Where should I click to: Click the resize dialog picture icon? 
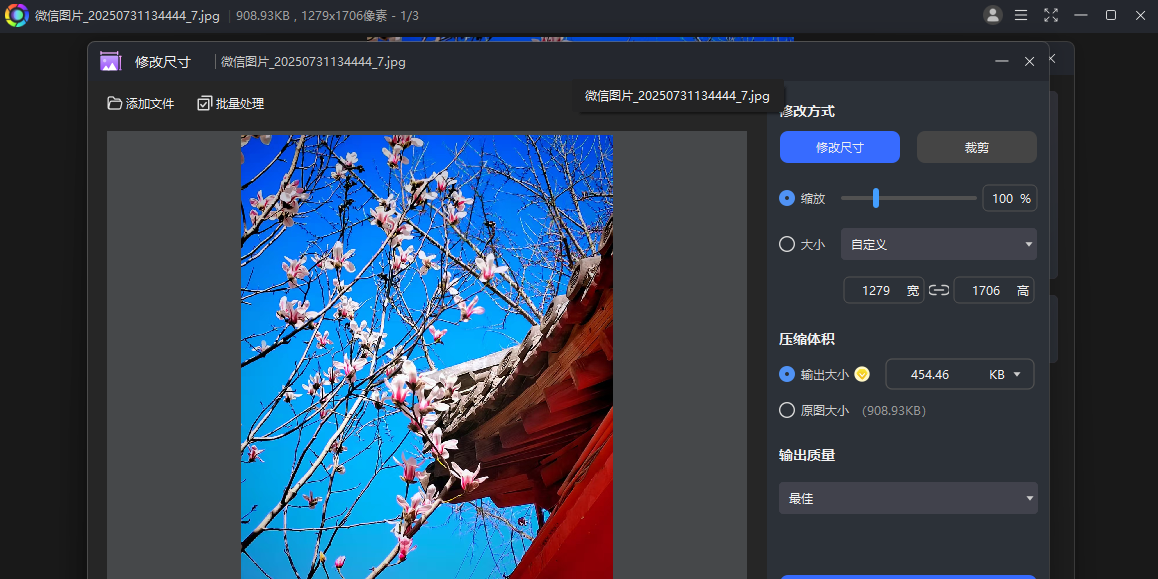(110, 62)
